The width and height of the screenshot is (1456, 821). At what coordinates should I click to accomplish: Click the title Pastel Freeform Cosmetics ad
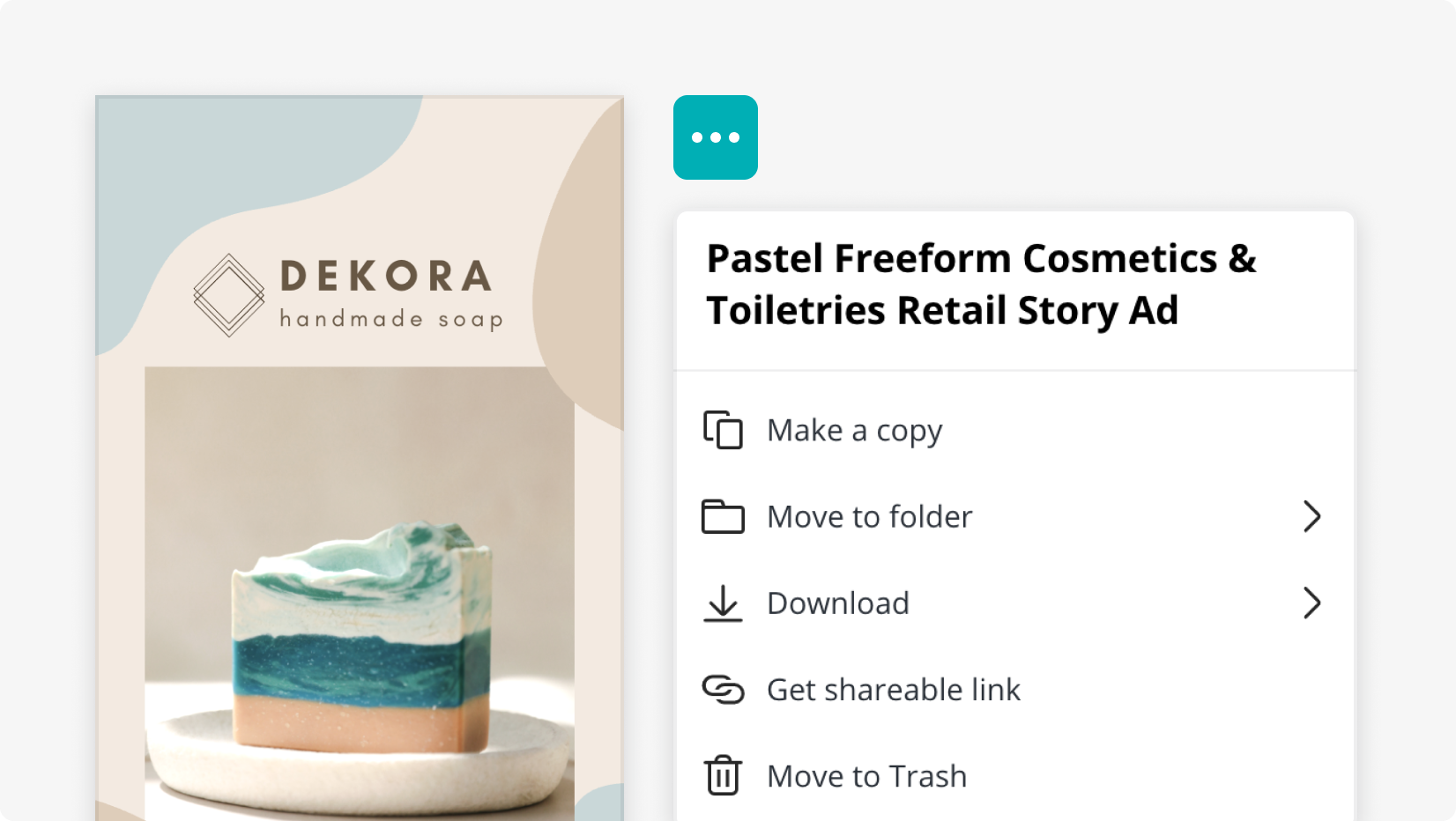[x=981, y=284]
